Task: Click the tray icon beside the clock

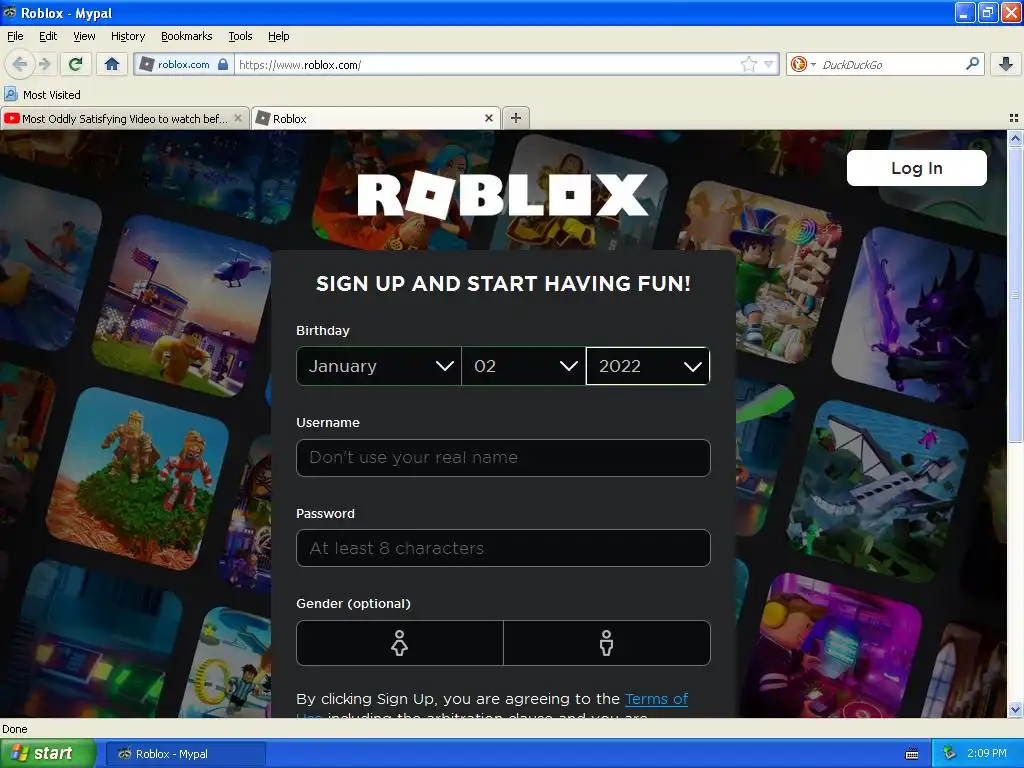Action: pos(949,753)
